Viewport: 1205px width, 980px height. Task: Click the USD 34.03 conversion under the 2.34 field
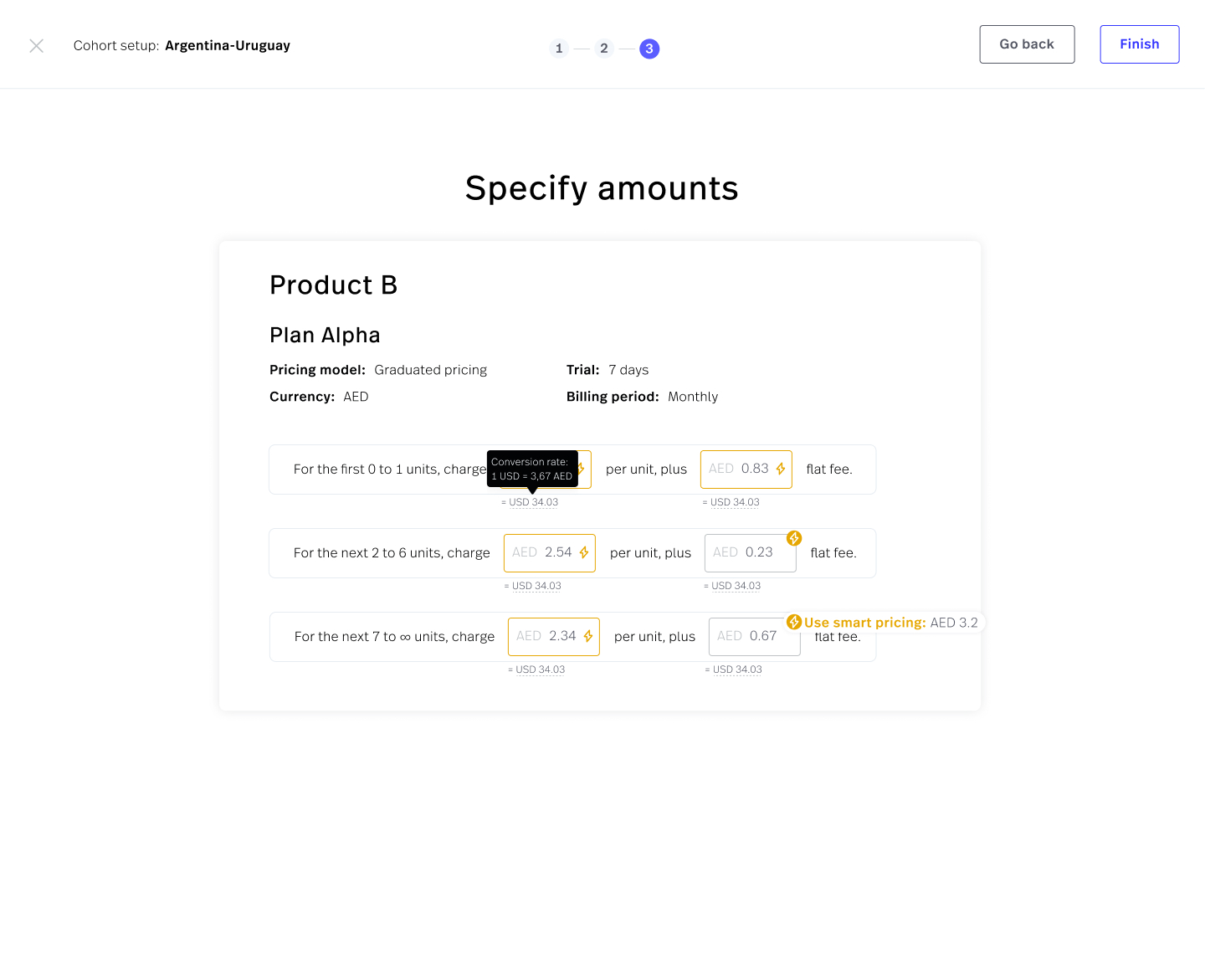[540, 670]
